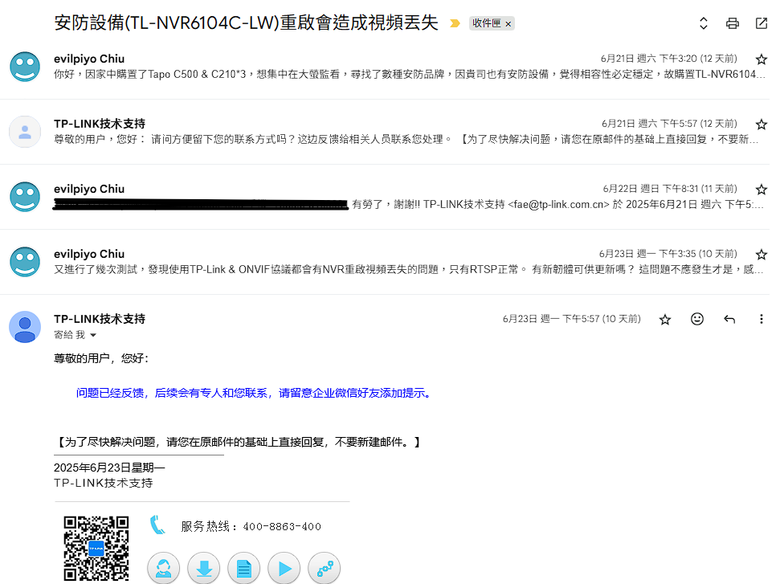Click the network nodes round icon in signature
Screen dimensions: 780x584
coord(324,568)
